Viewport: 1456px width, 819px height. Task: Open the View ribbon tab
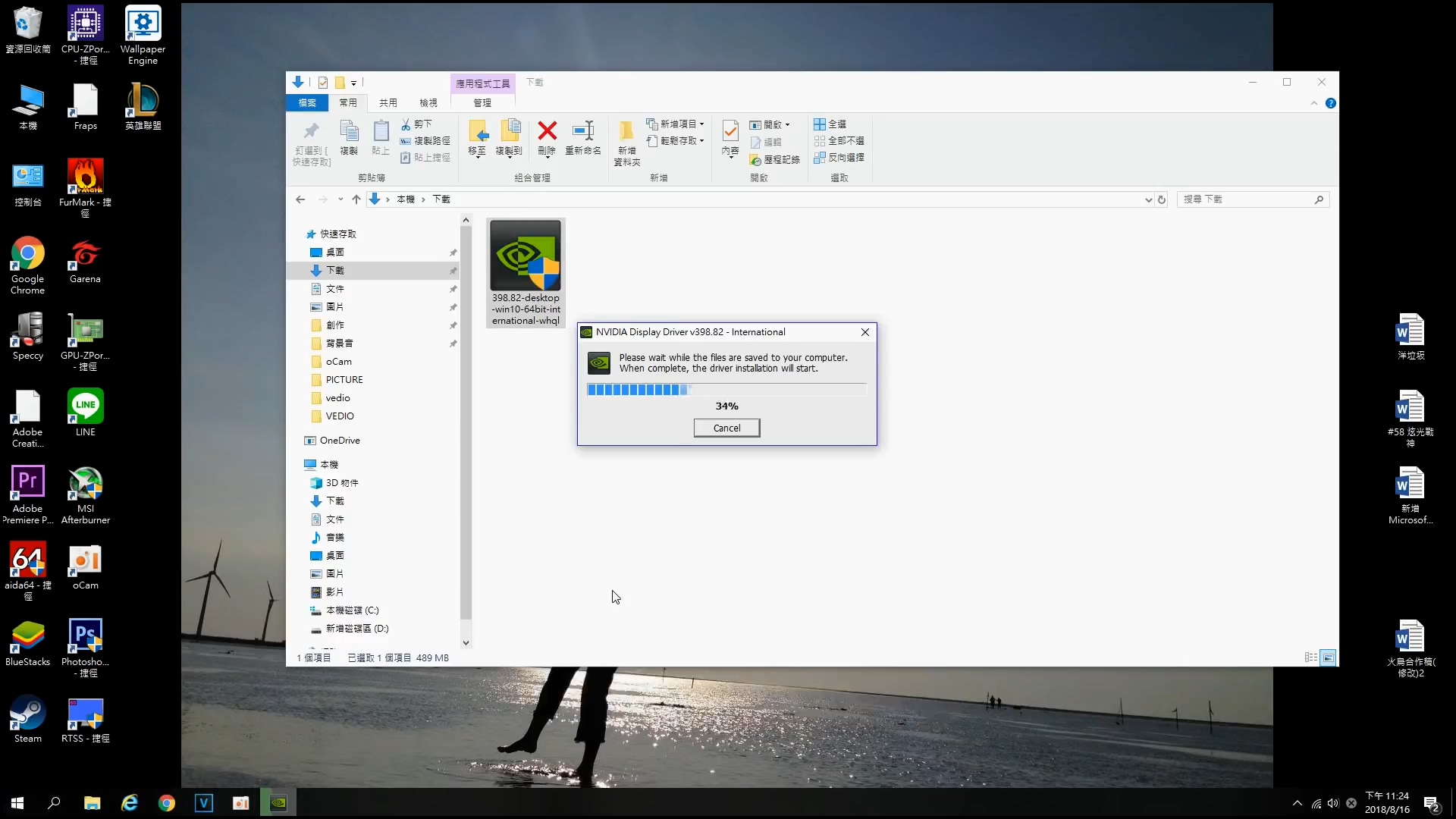pyautogui.click(x=428, y=103)
